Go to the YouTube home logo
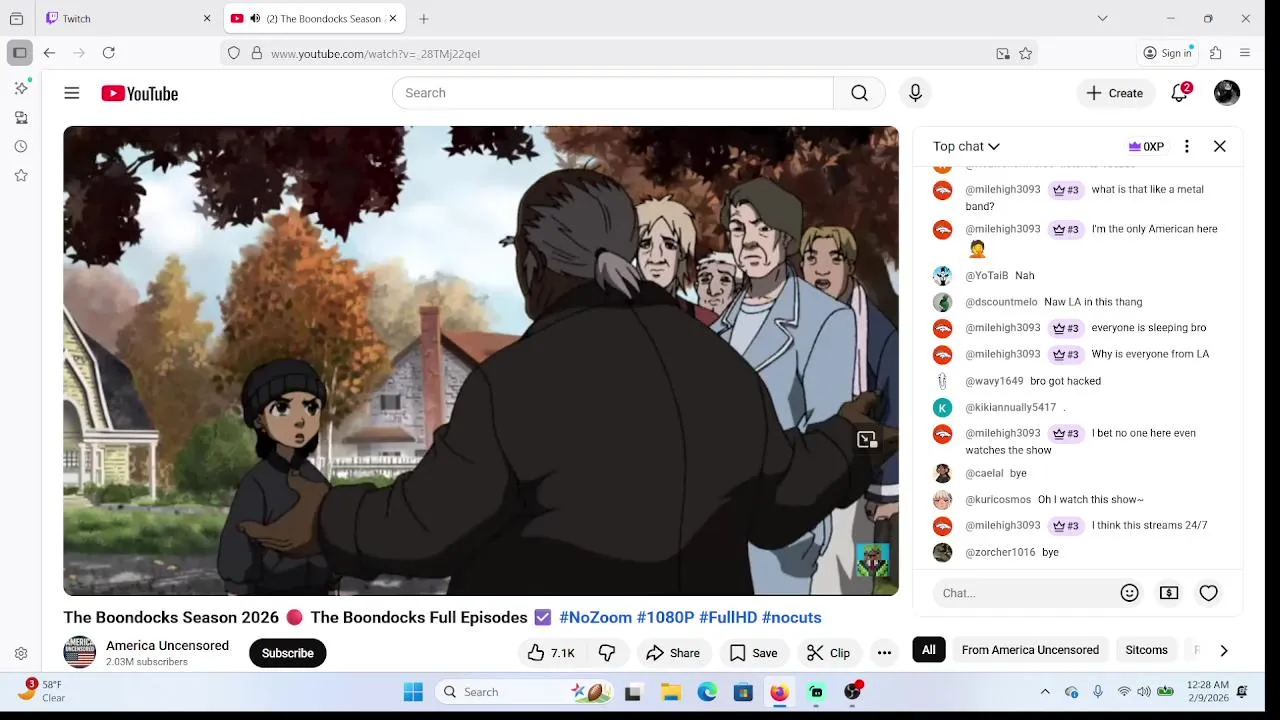Image resolution: width=1280 pixels, height=720 pixels. (x=140, y=94)
